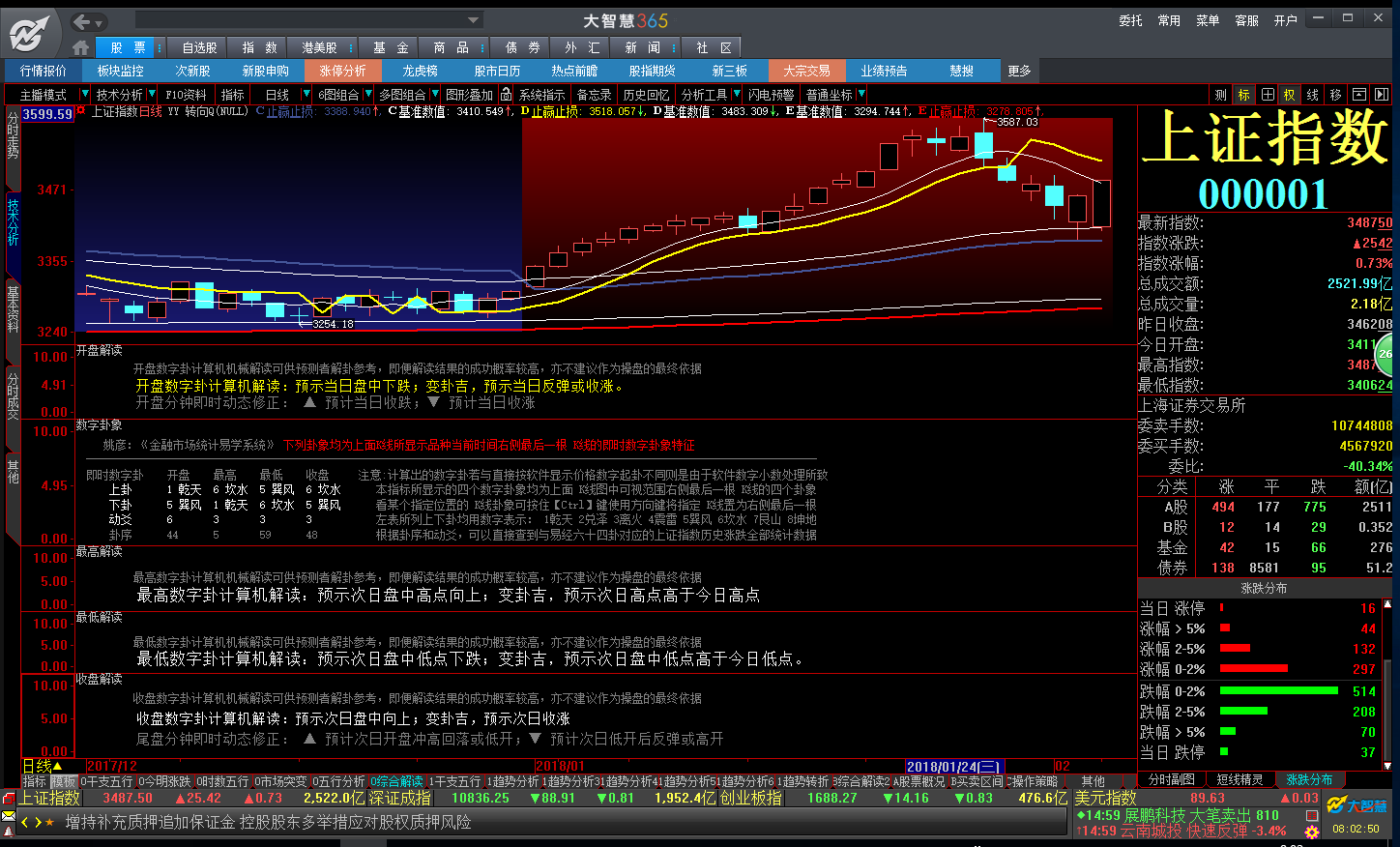This screenshot has width=1400, height=847.
Task: Switch to 分时副图 bottom tab
Action: (1172, 779)
